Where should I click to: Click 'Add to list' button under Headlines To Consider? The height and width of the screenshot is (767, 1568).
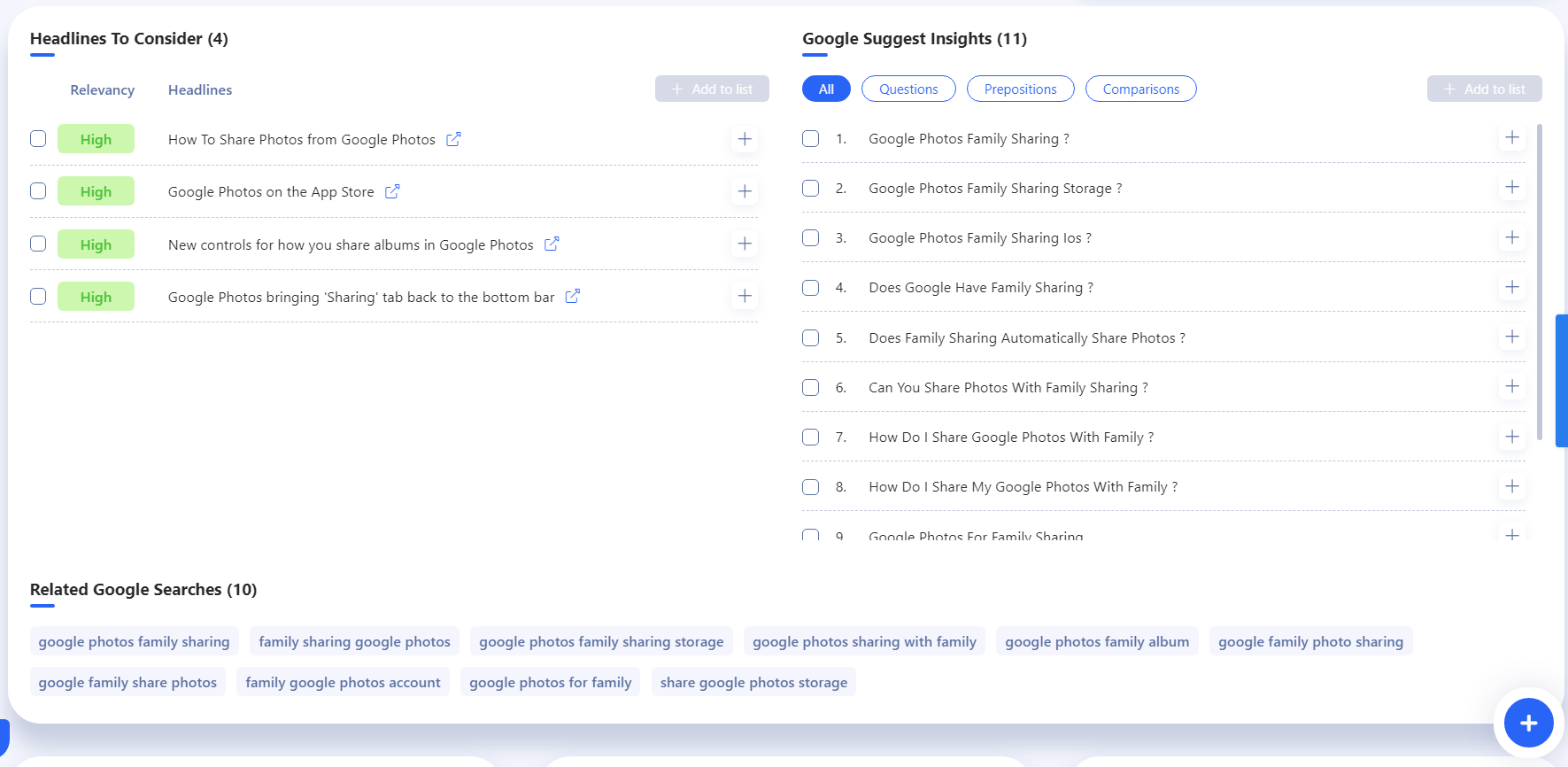(x=712, y=89)
